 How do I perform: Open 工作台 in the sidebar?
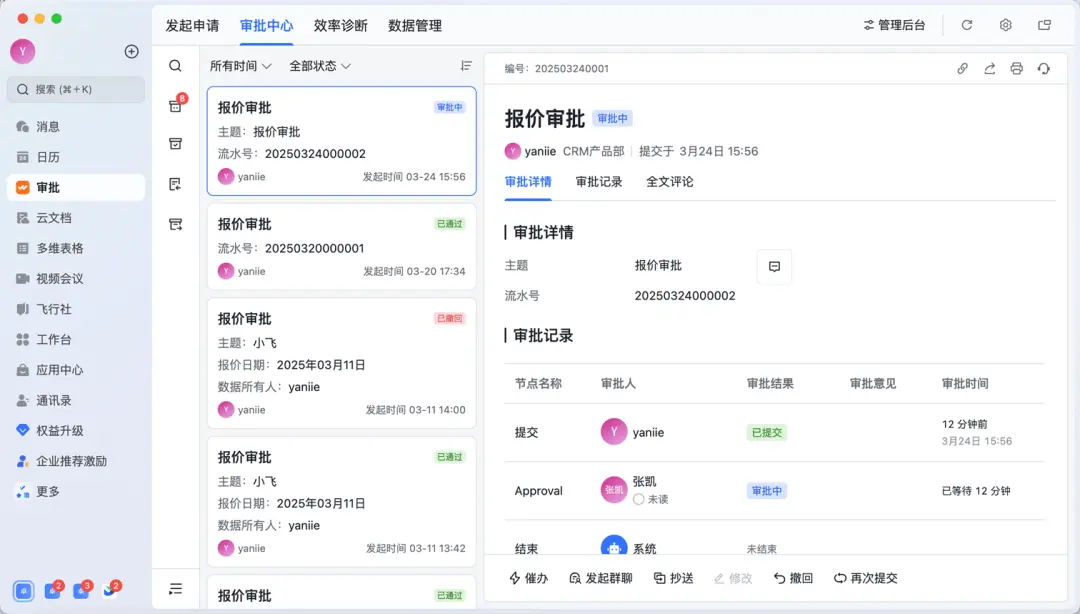(x=76, y=339)
